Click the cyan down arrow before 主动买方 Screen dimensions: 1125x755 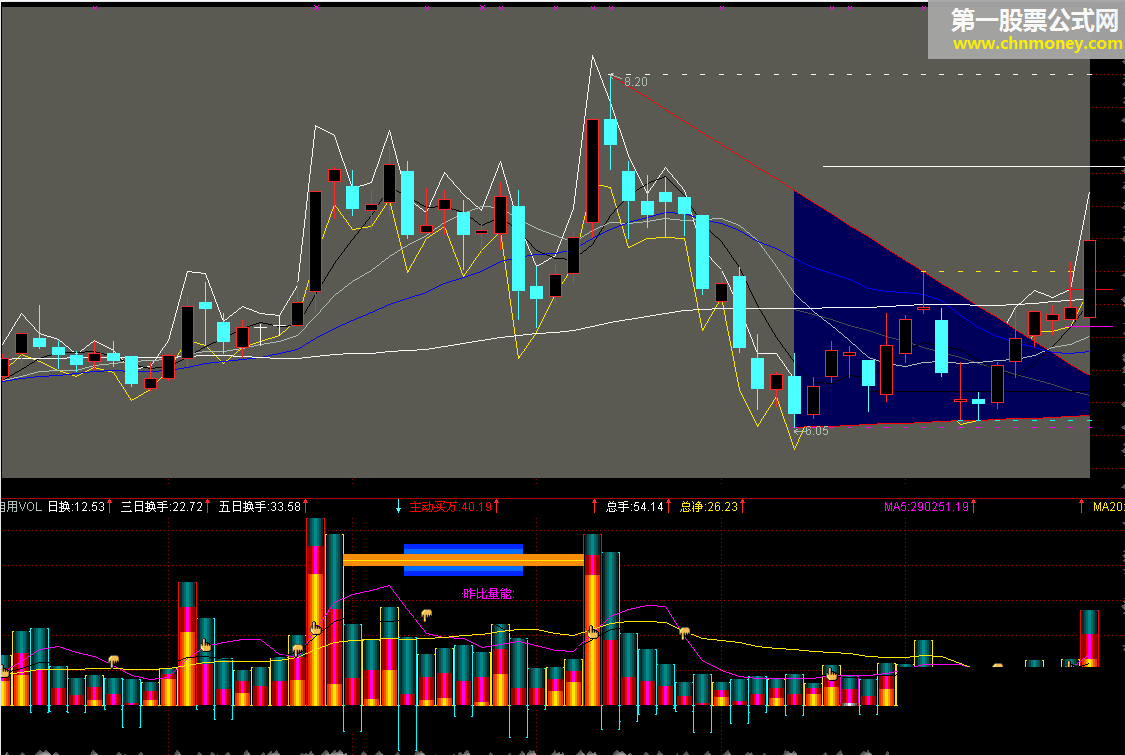click(x=398, y=507)
